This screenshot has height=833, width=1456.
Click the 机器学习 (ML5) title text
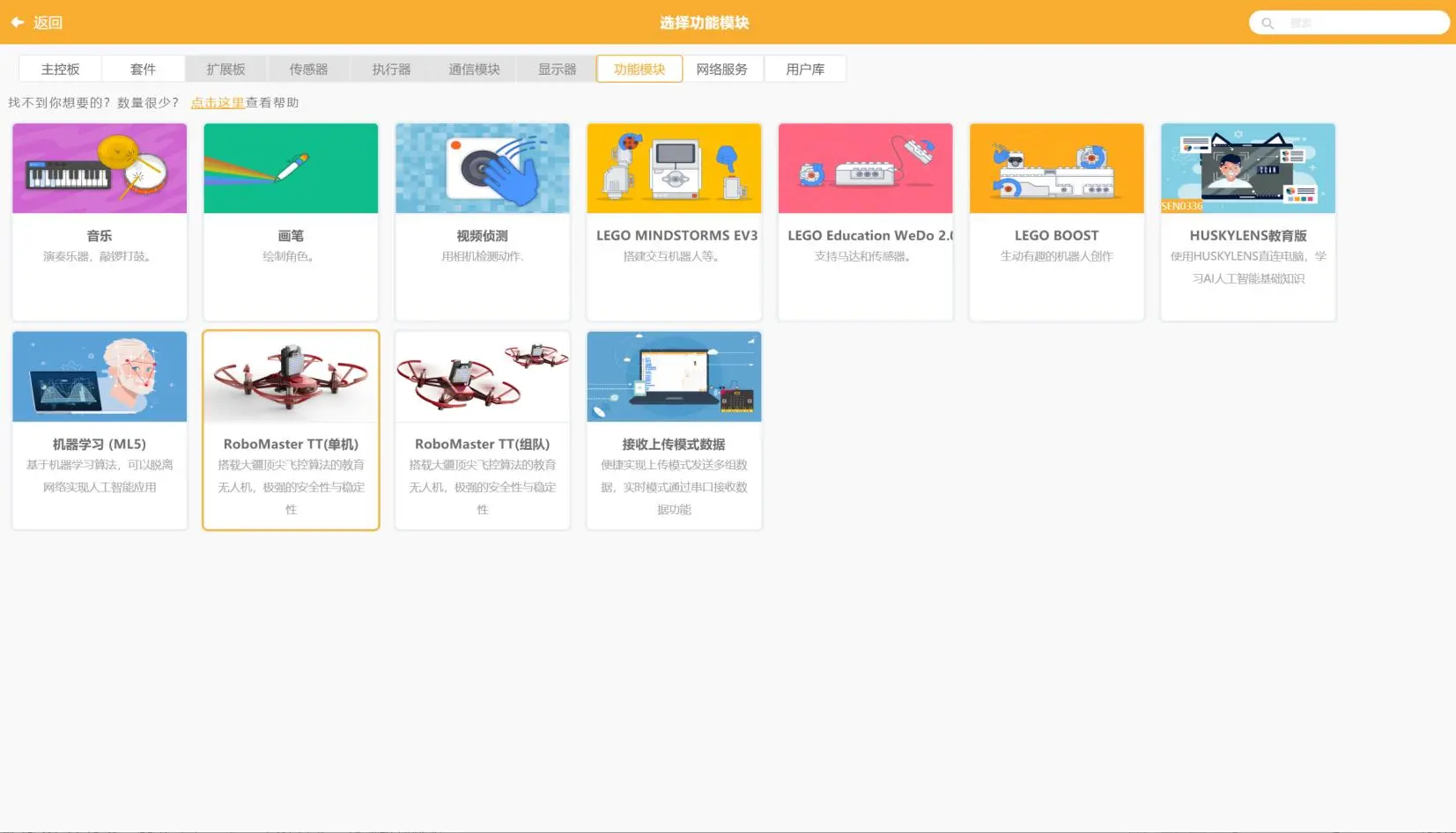point(100,445)
